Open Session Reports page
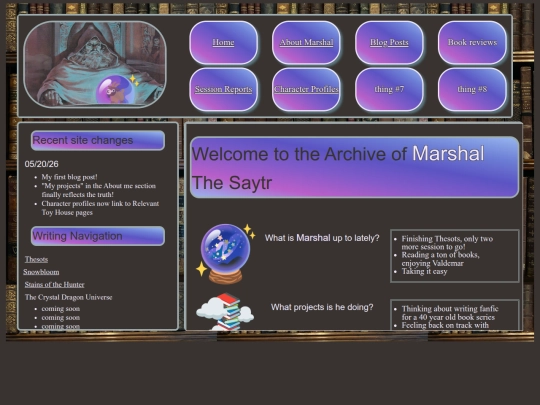540x405 pixels. [224, 89]
